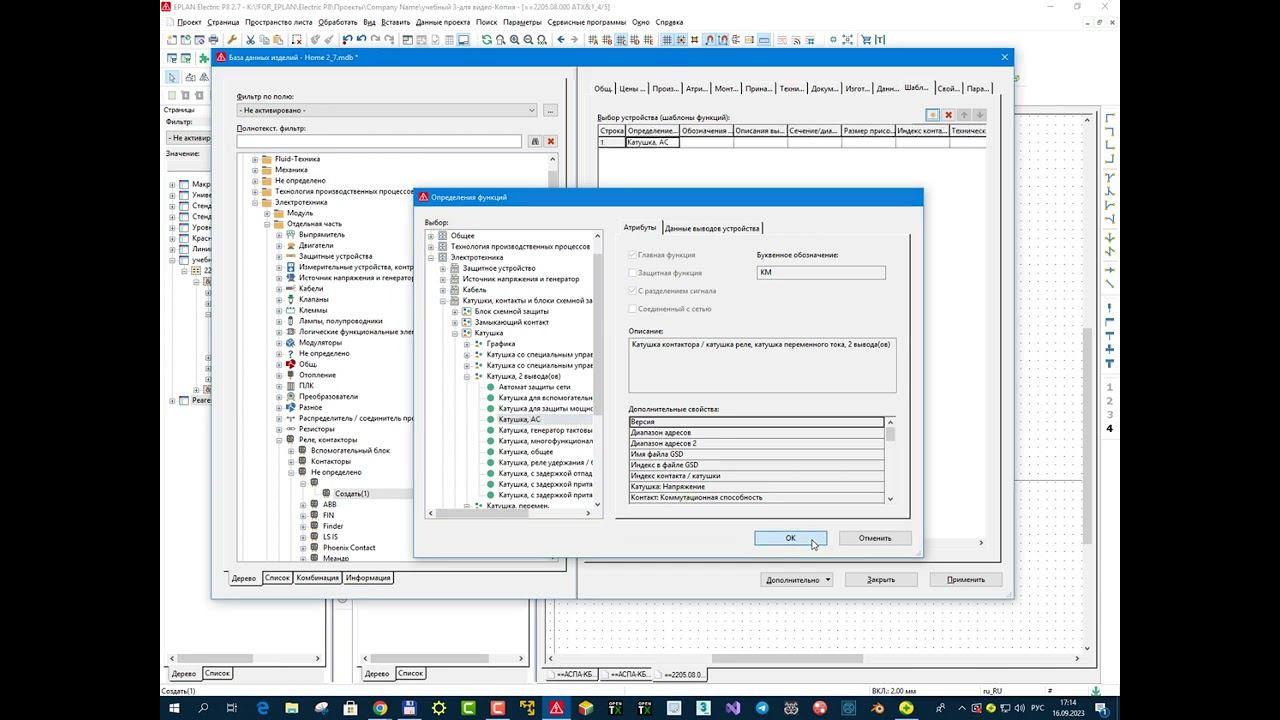Delete function template with red X icon

click(x=949, y=115)
